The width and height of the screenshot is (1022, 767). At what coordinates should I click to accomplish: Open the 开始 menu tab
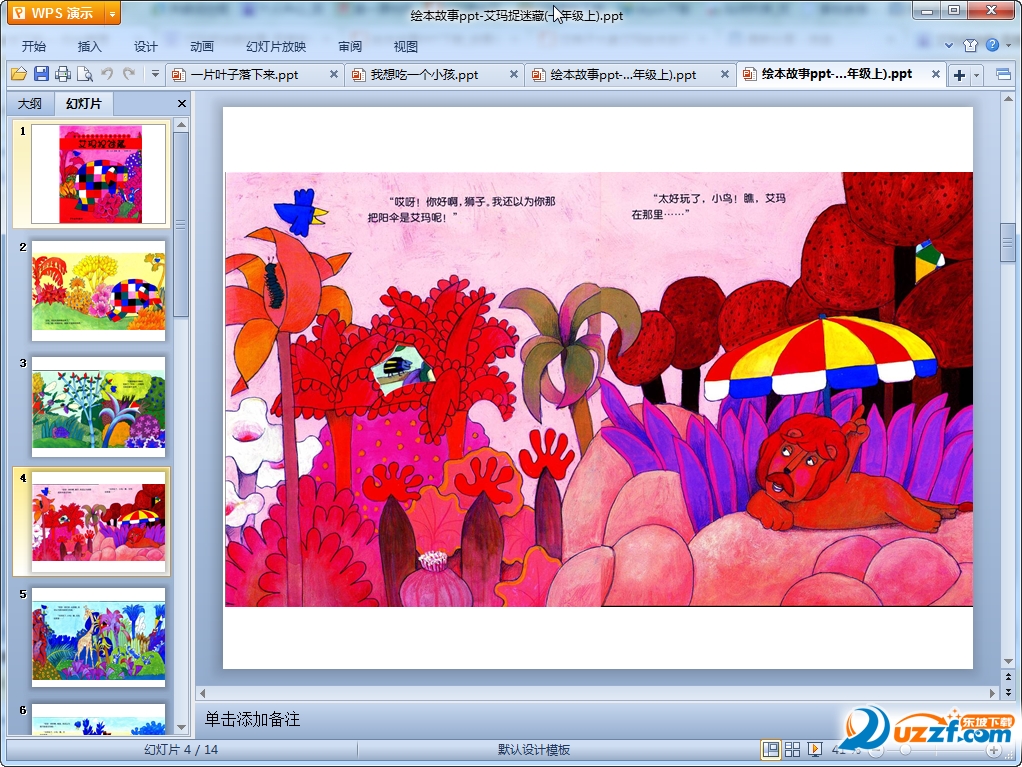point(33,46)
